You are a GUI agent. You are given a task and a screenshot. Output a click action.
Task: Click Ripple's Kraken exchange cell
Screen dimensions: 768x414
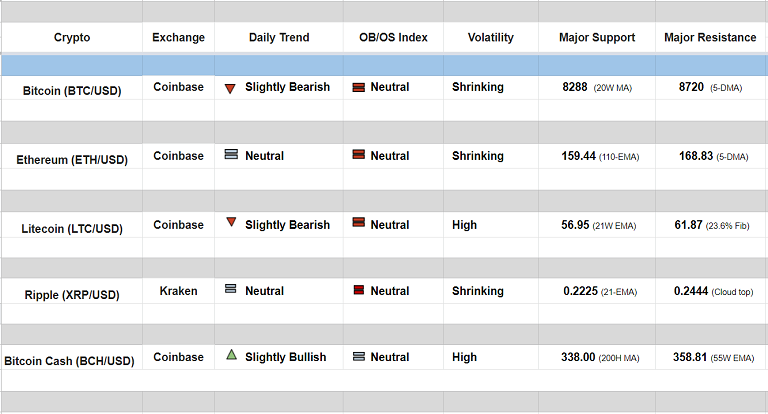178,291
